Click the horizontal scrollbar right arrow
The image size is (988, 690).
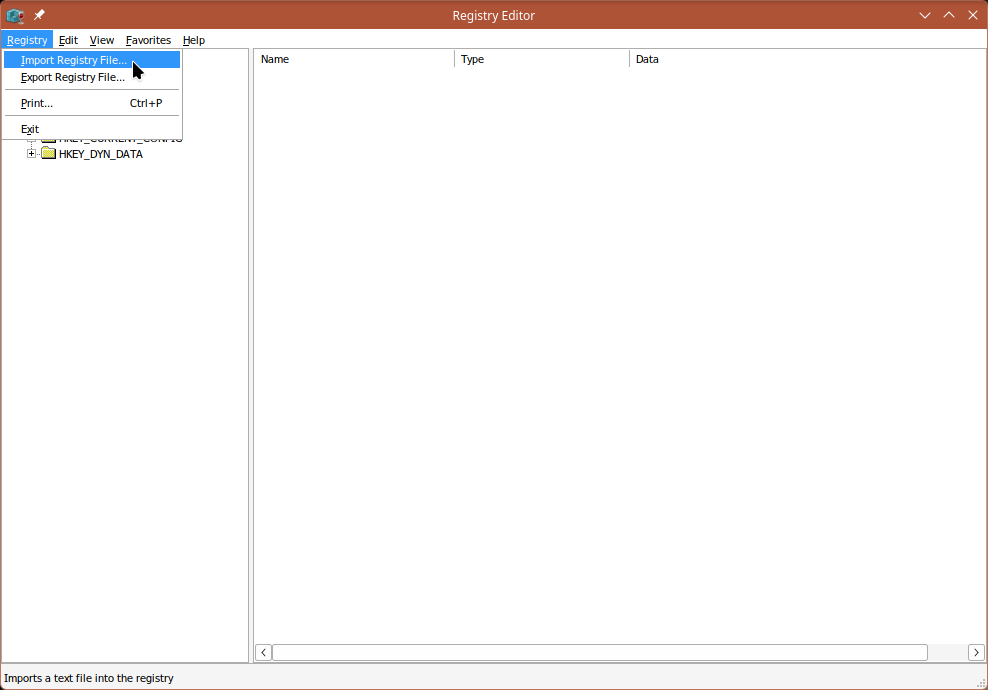pos(976,652)
